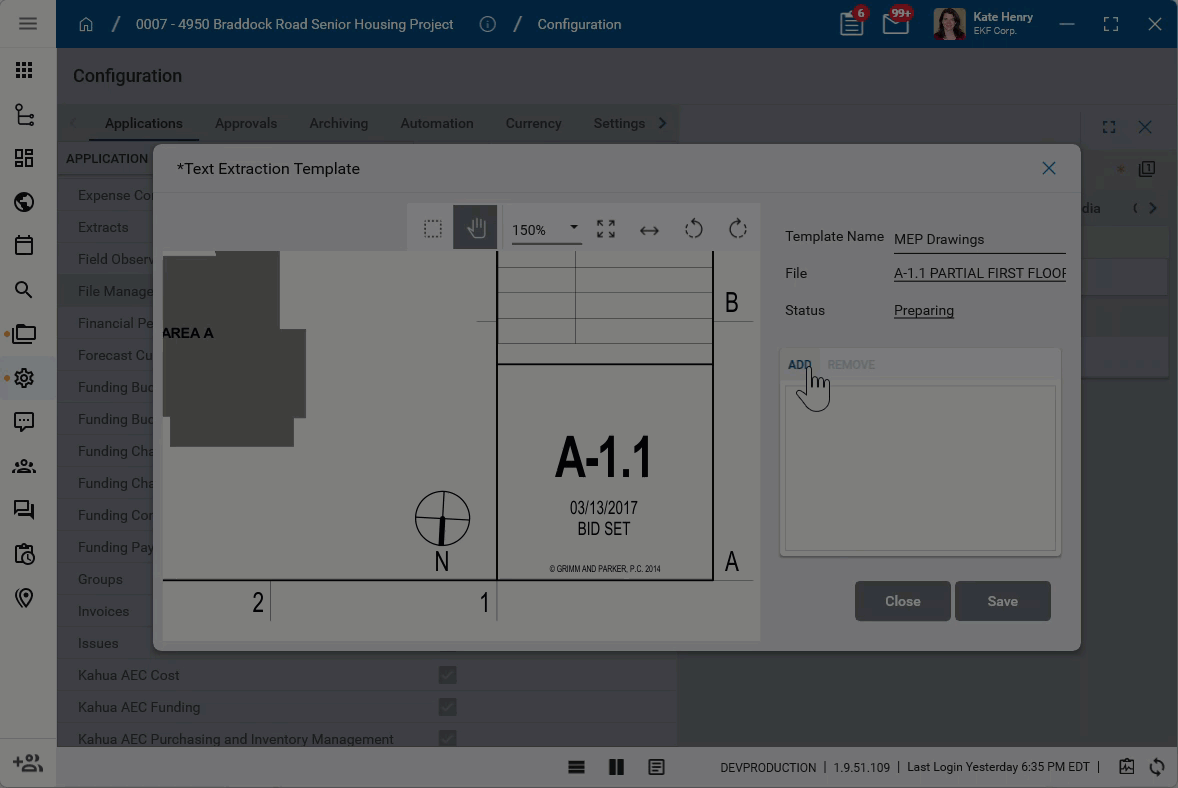Switch to the Approvals tab
The width and height of the screenshot is (1178, 788).
tap(246, 123)
